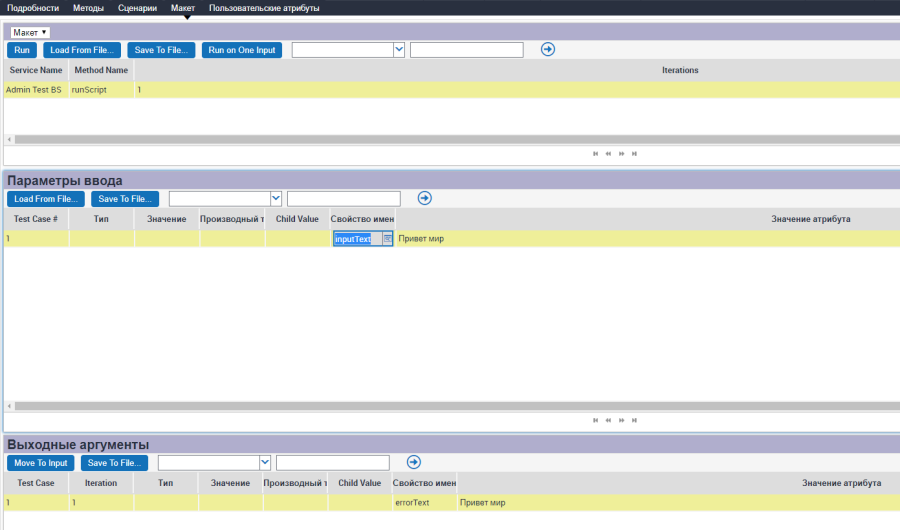
Task: Go to previous record set in top applet
Action: pyautogui.click(x=608, y=154)
